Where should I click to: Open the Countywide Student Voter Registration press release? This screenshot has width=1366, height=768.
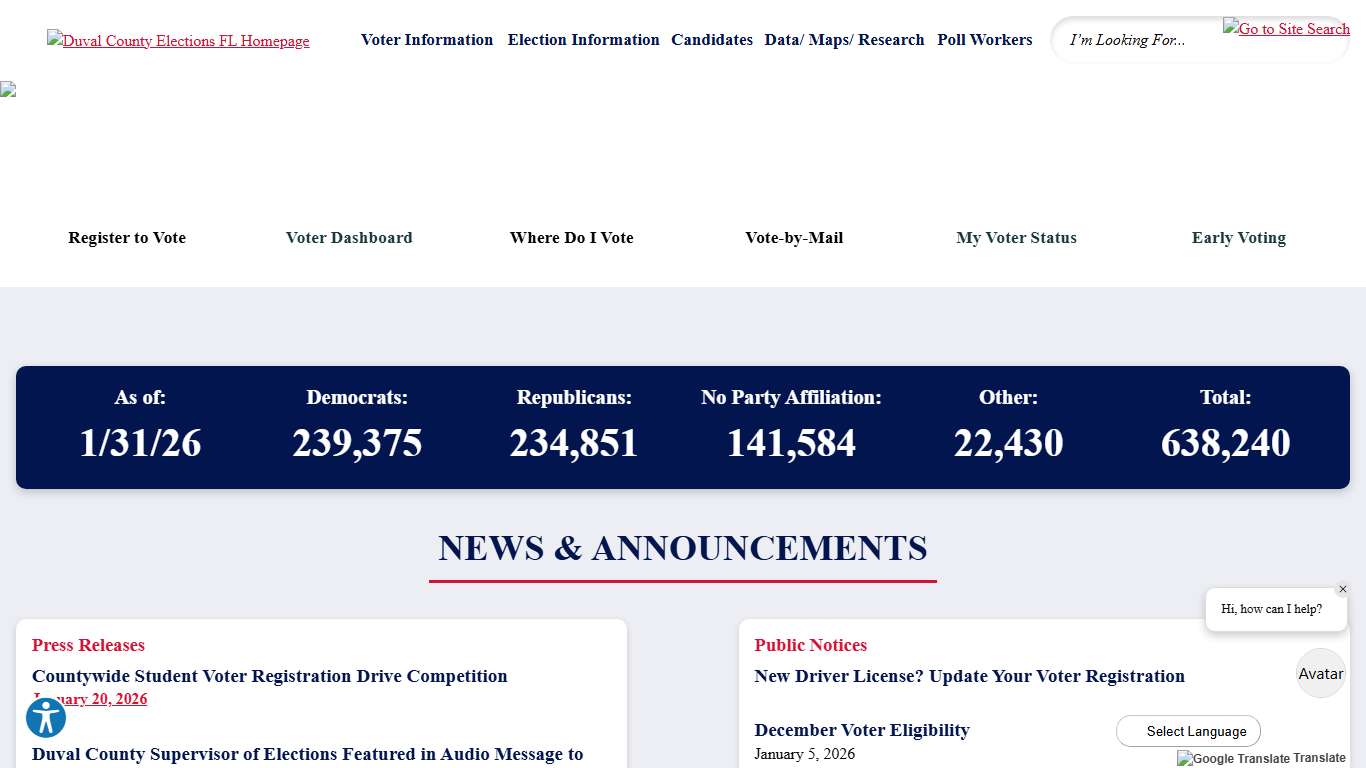coord(270,676)
